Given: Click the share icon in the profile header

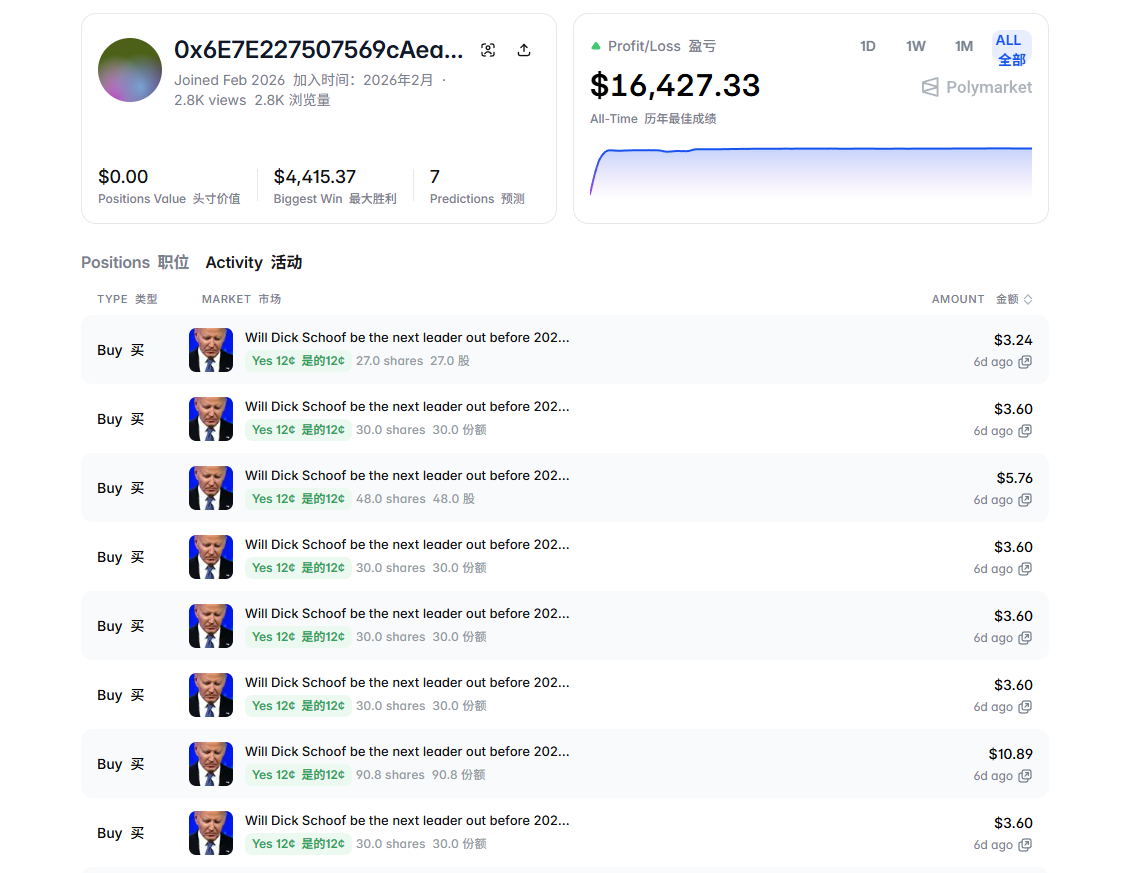Looking at the screenshot, I should (x=524, y=50).
